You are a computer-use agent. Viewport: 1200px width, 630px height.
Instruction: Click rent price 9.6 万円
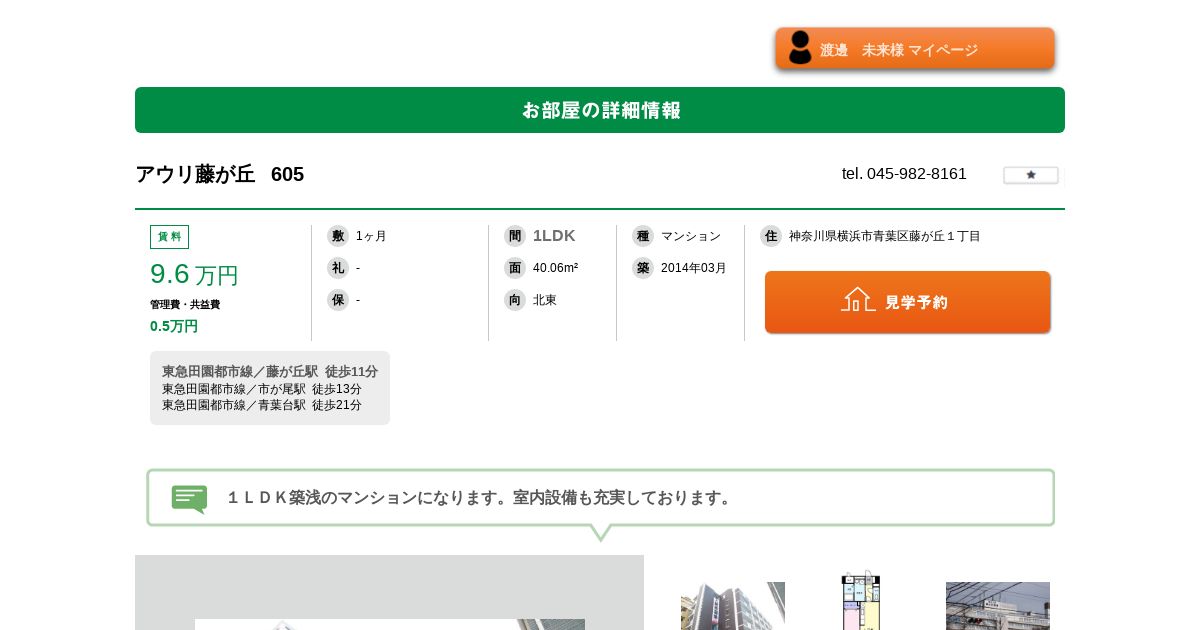(x=194, y=274)
